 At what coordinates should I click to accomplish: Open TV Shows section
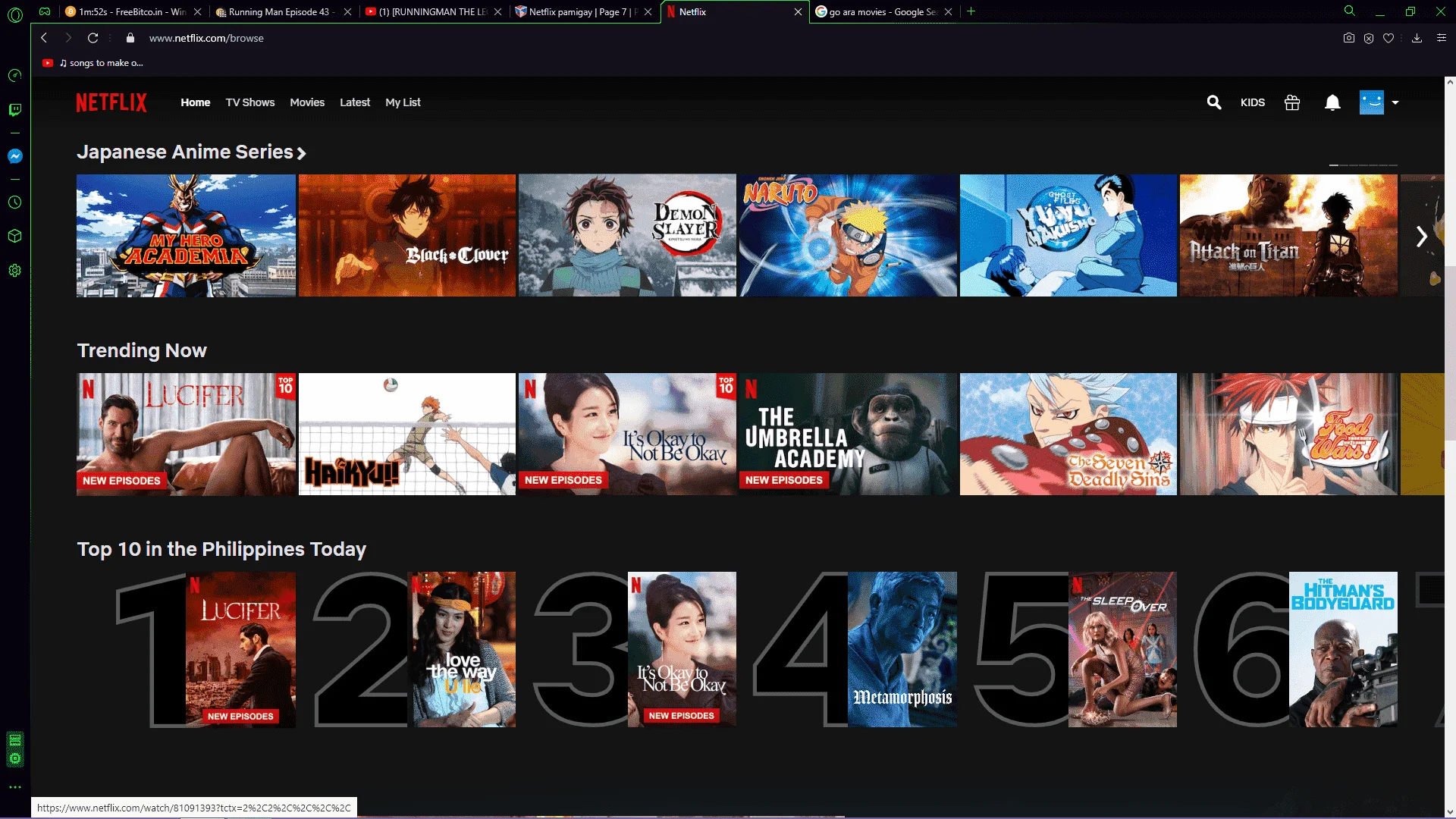click(x=250, y=102)
